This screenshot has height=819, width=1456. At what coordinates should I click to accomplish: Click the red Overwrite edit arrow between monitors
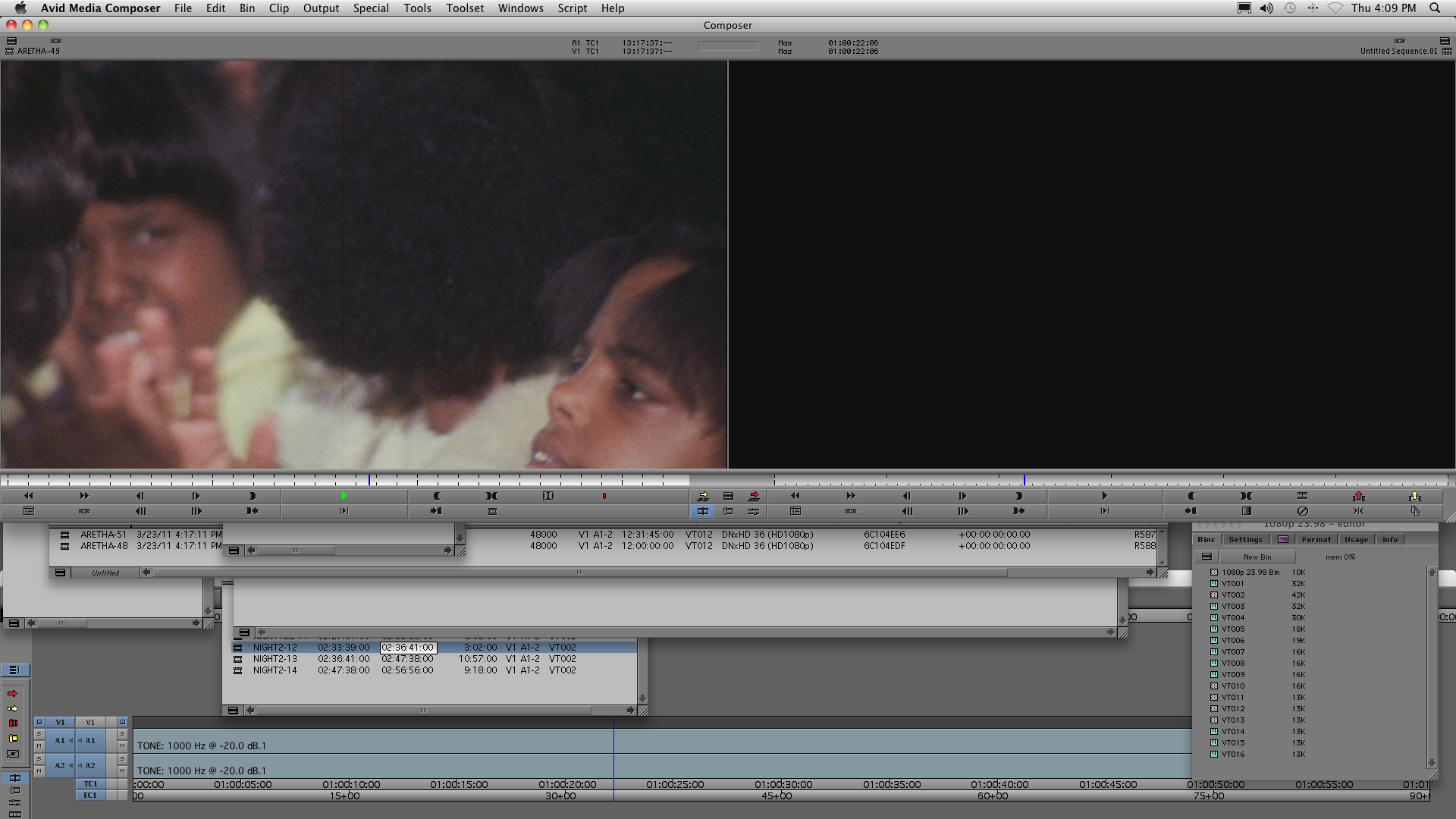click(753, 496)
